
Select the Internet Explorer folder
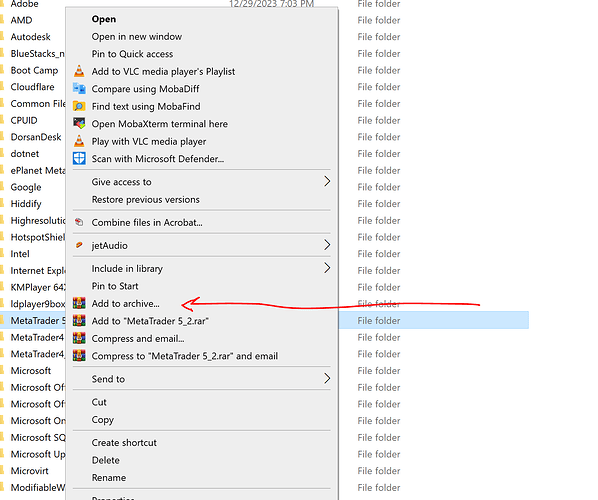click(38, 271)
